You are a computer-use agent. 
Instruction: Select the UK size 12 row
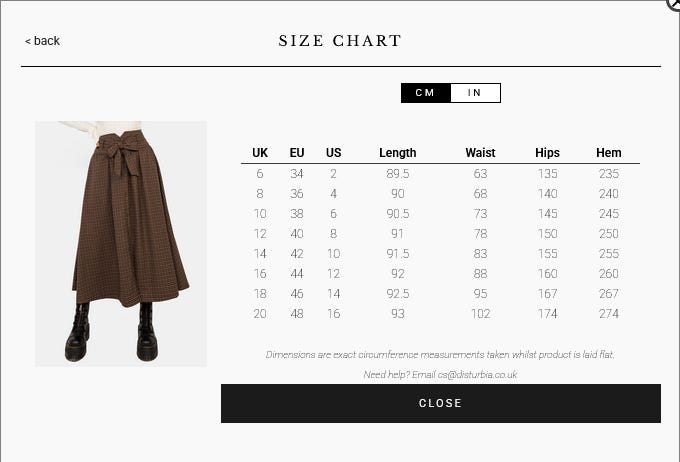click(260, 234)
